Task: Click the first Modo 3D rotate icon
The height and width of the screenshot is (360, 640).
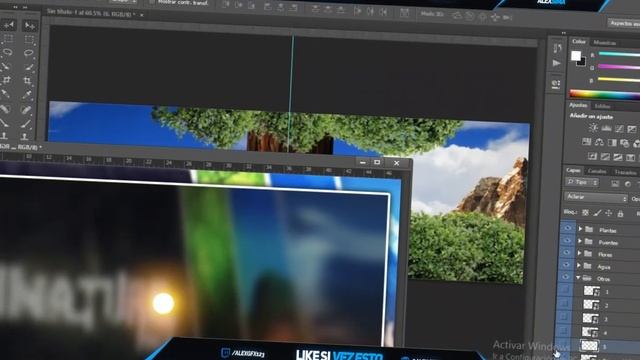Action: click(x=457, y=16)
